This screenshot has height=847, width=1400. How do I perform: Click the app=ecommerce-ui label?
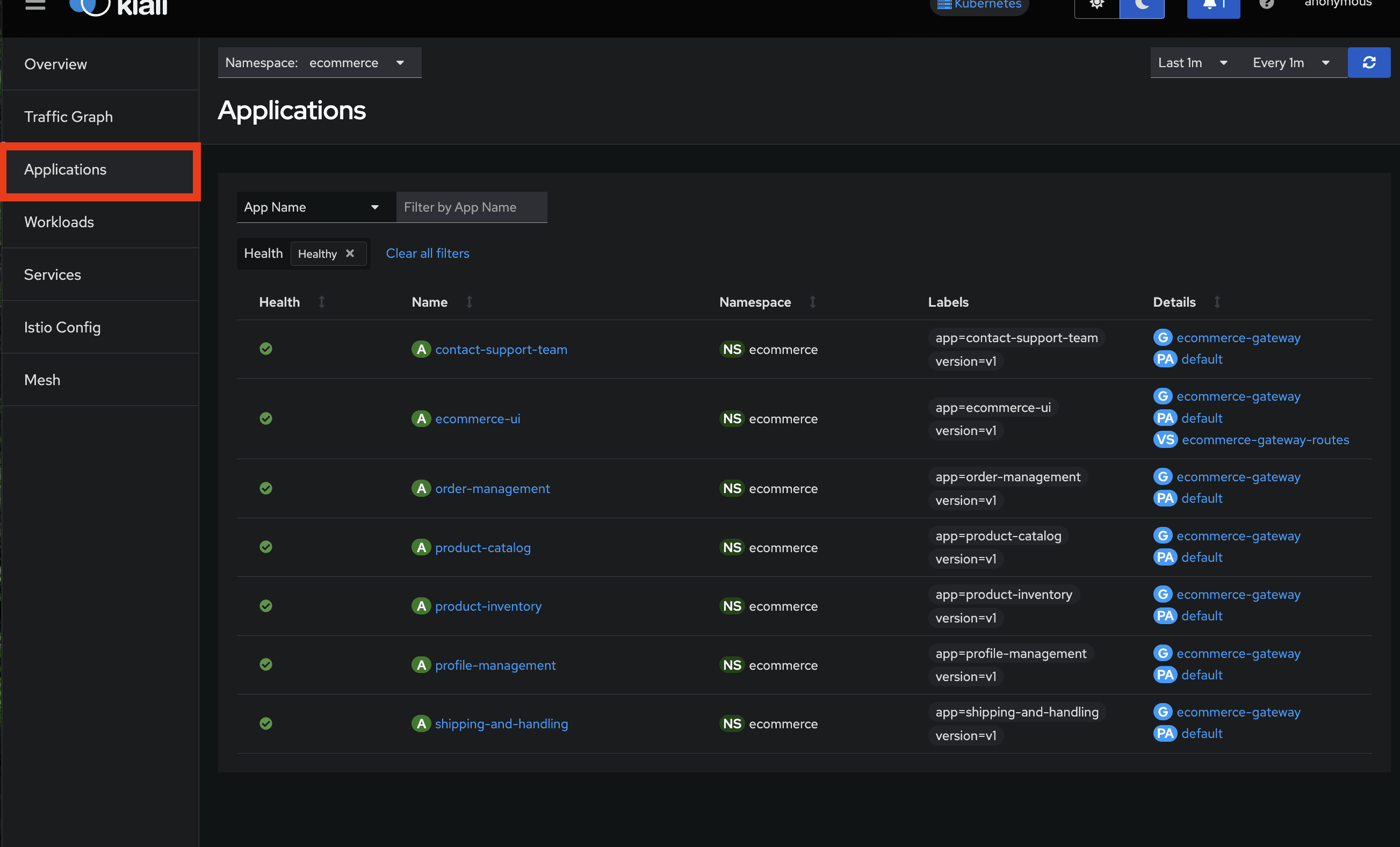993,407
